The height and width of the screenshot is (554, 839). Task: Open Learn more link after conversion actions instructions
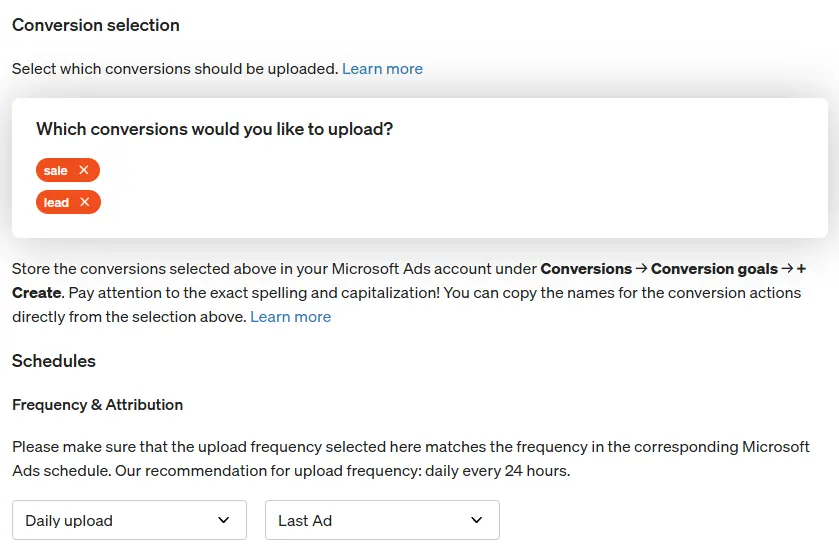point(290,317)
